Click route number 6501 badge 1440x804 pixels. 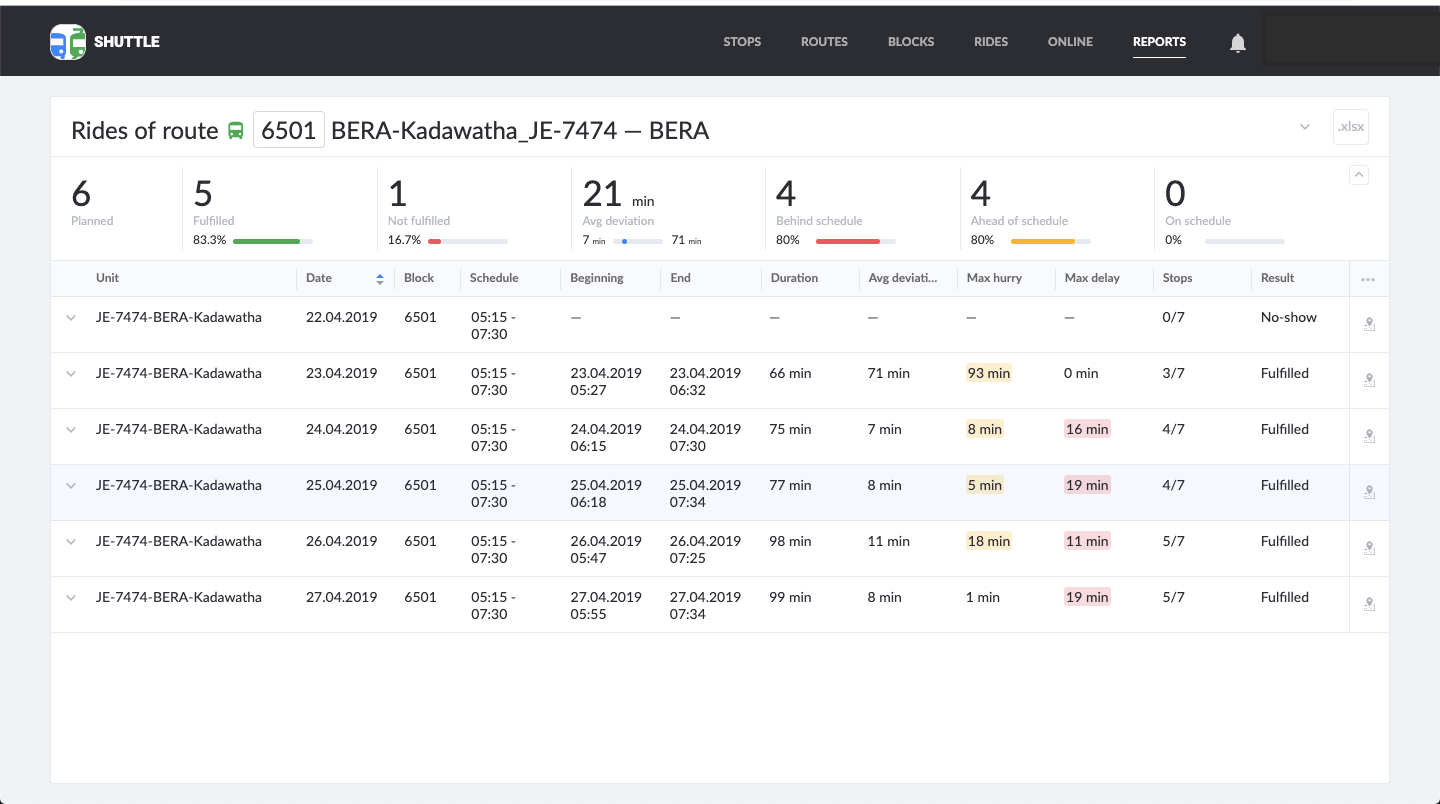tap(289, 130)
